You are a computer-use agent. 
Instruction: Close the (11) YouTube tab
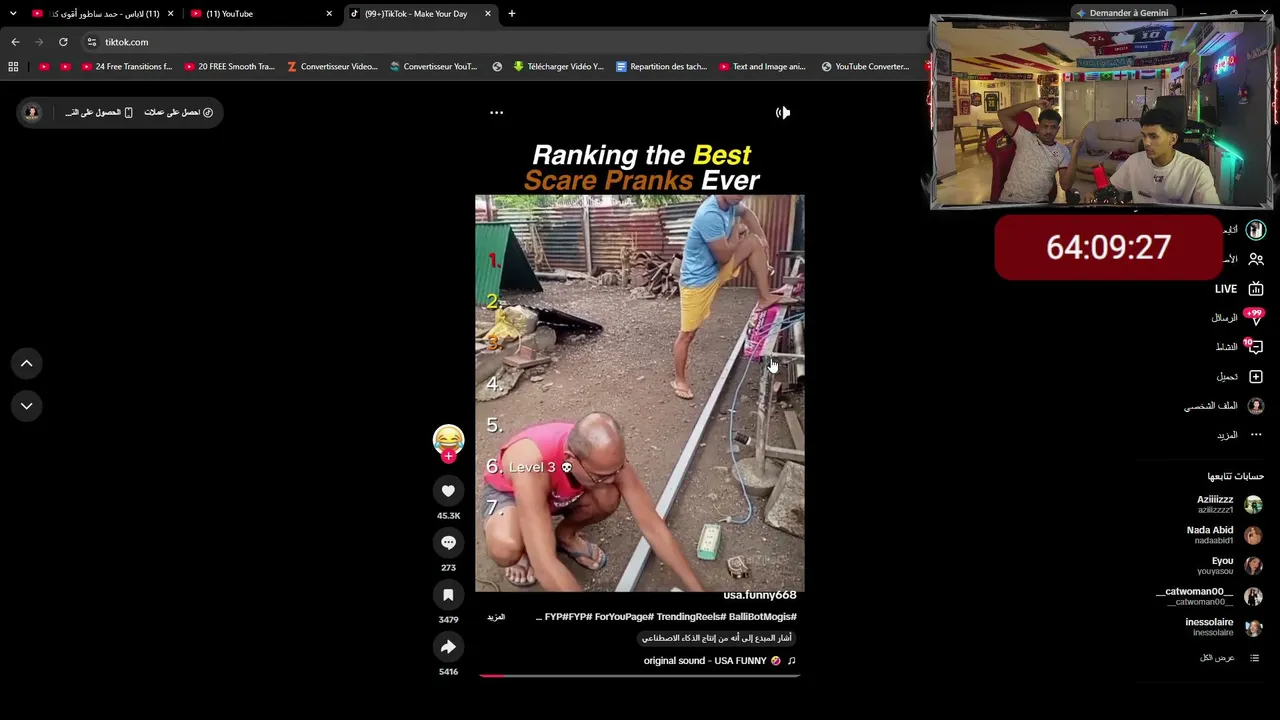point(329,14)
